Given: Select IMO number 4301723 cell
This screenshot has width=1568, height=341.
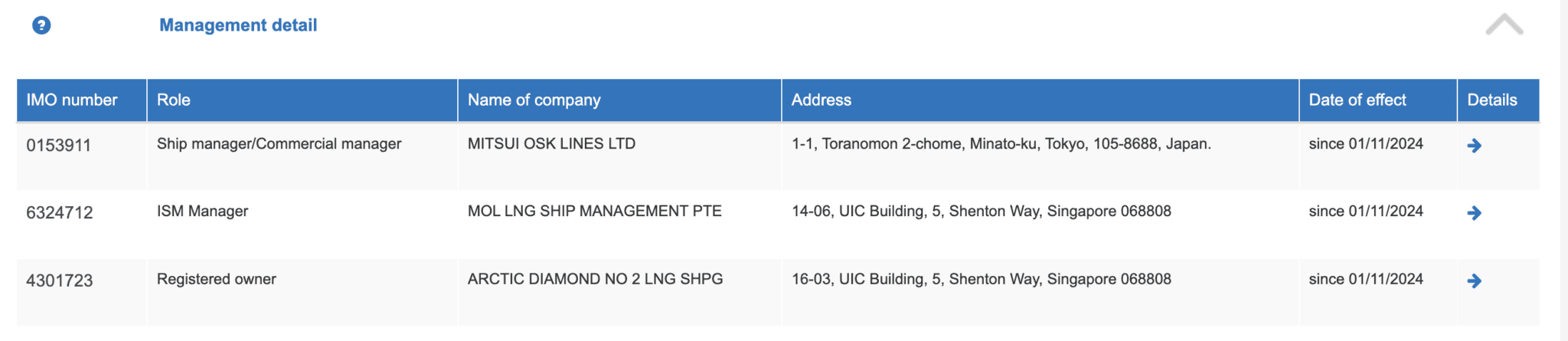Looking at the screenshot, I should (x=60, y=281).
